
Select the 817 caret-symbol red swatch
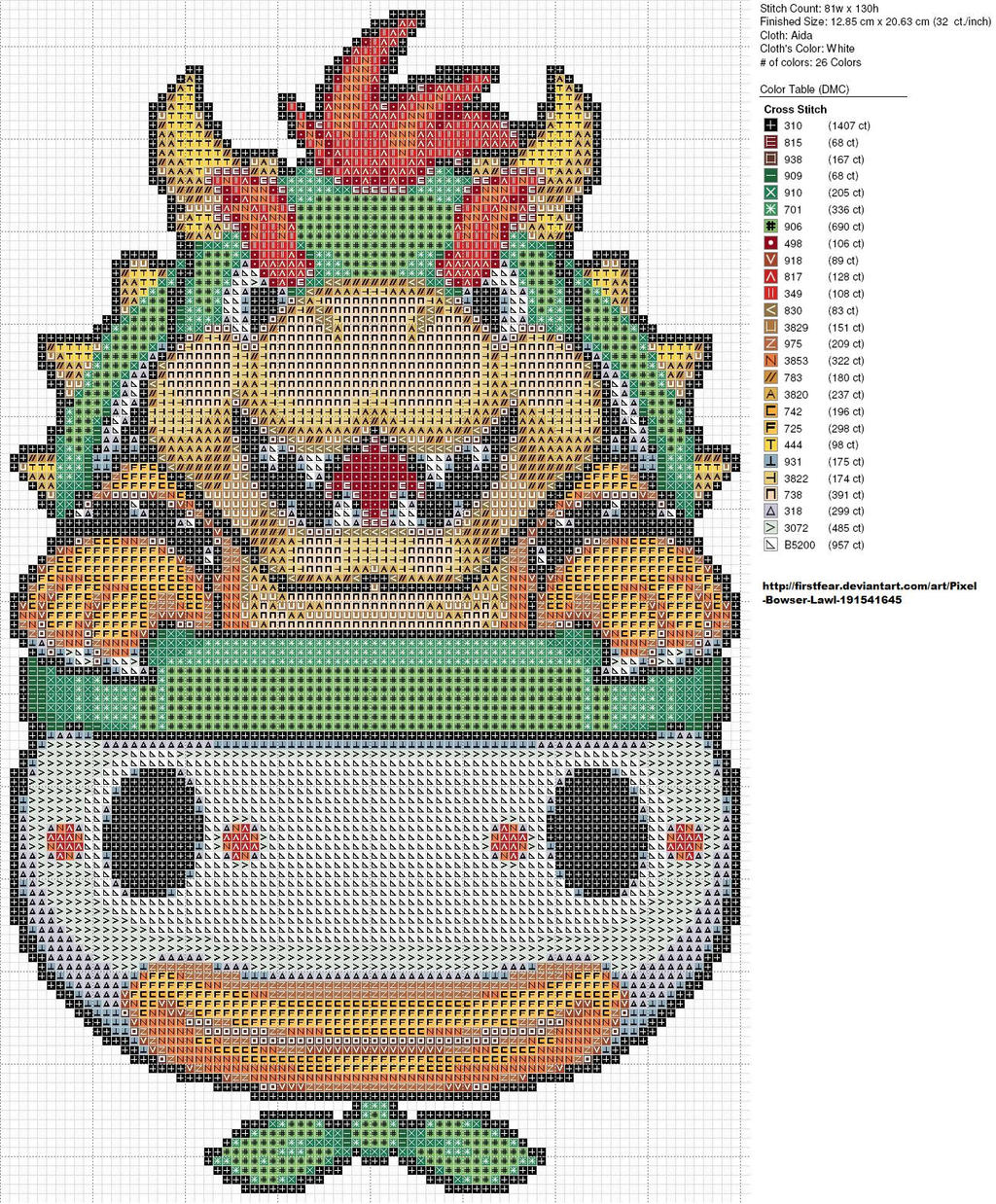click(770, 277)
